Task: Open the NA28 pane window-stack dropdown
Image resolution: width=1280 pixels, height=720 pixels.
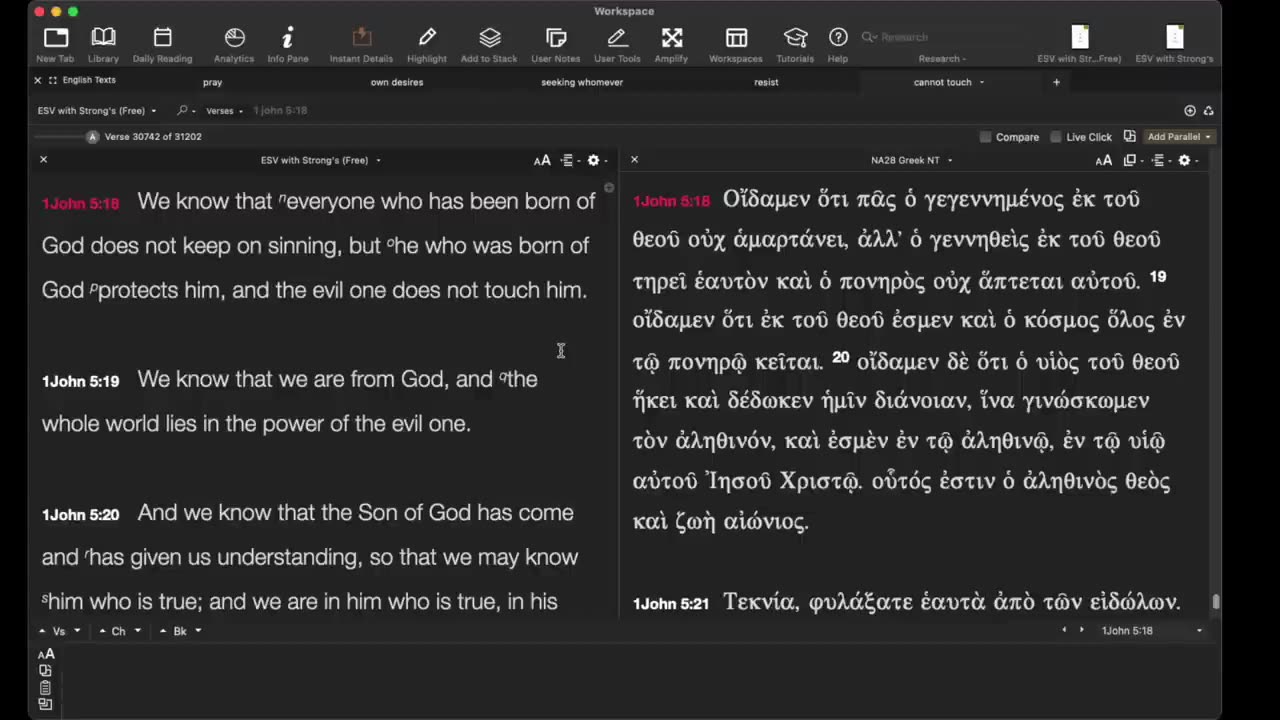Action: 1133,160
